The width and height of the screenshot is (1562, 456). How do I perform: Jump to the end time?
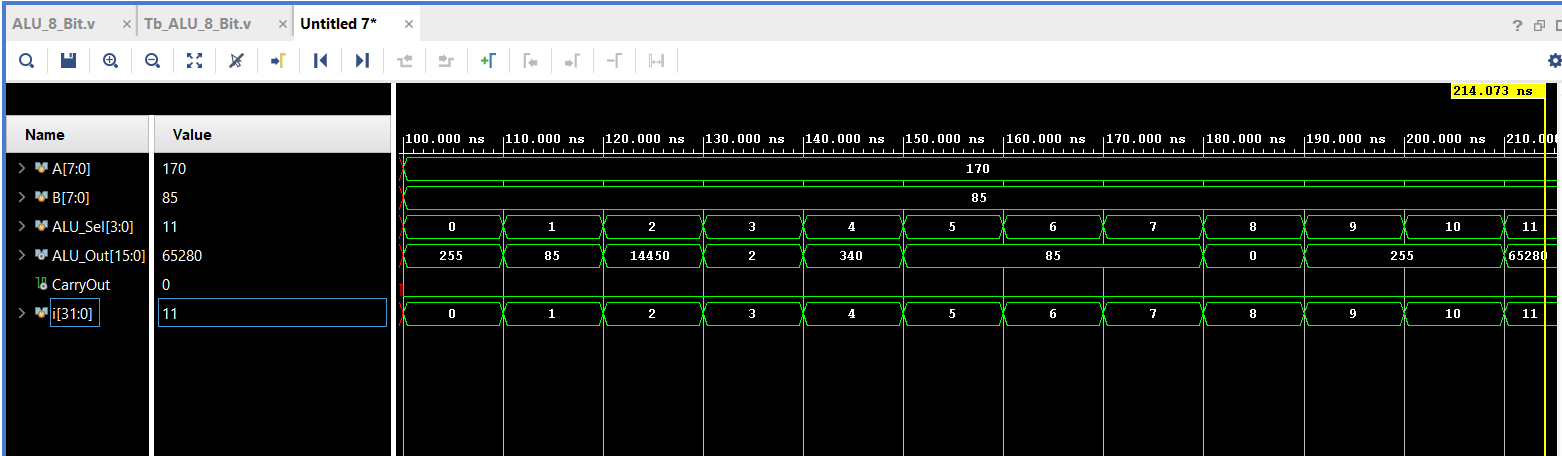362,61
